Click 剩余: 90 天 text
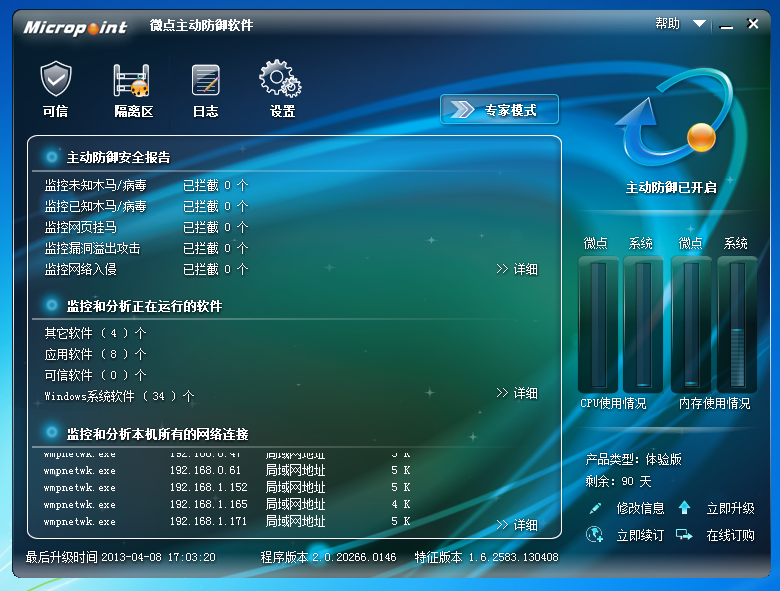This screenshot has height=591, width=780. tap(618, 482)
